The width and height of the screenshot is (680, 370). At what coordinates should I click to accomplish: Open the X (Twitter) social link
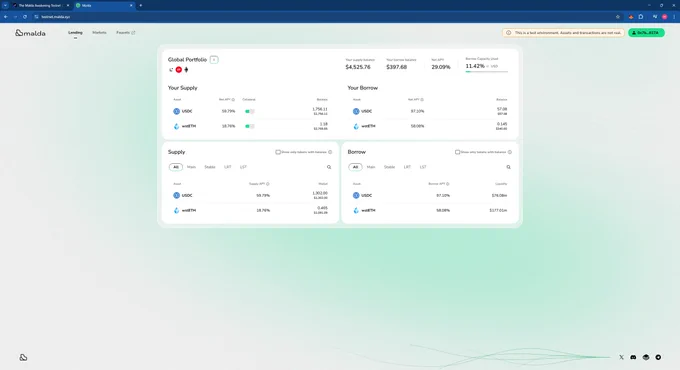(x=621, y=357)
